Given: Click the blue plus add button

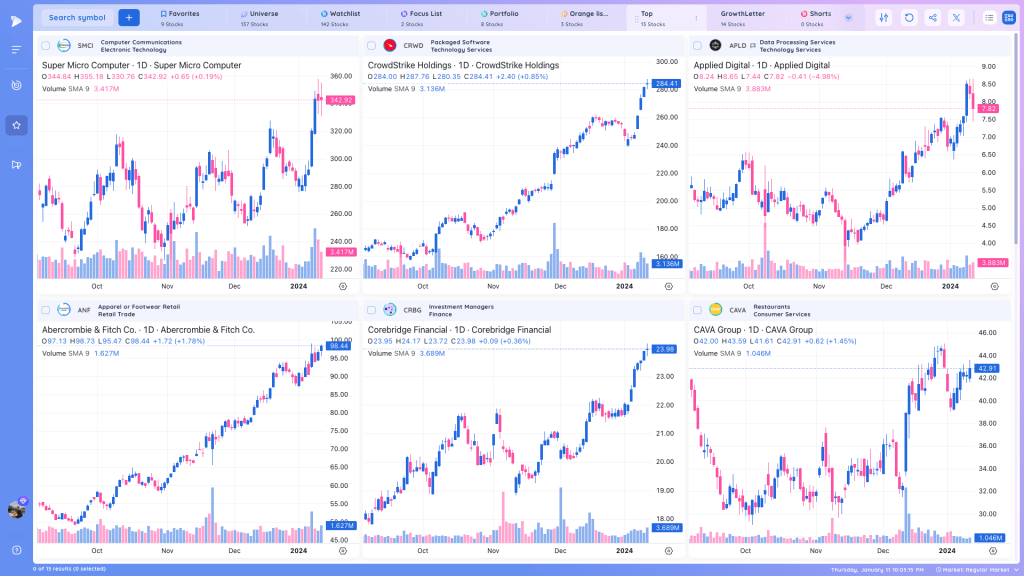Looking at the screenshot, I should click(x=129, y=18).
